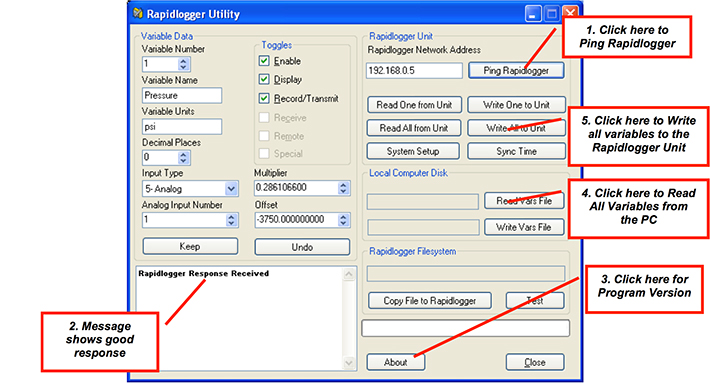Increment the Offset value

[343, 217]
